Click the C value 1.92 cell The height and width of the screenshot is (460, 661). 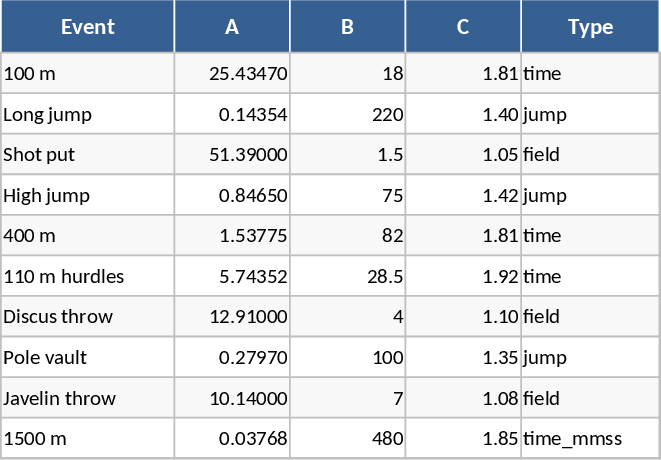tap(463, 277)
